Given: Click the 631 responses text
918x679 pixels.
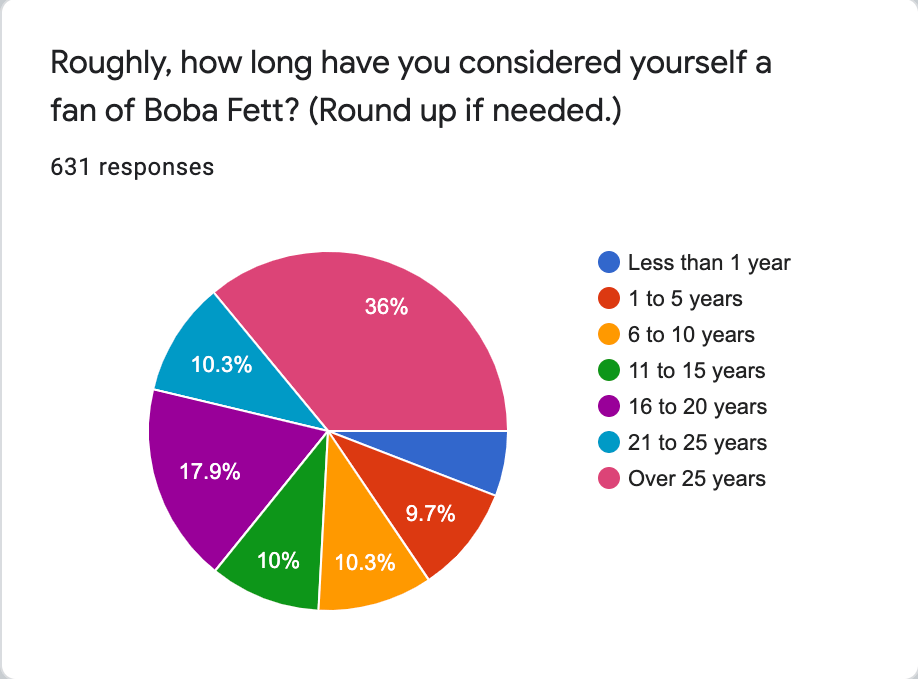Looking at the screenshot, I should pos(132,167).
